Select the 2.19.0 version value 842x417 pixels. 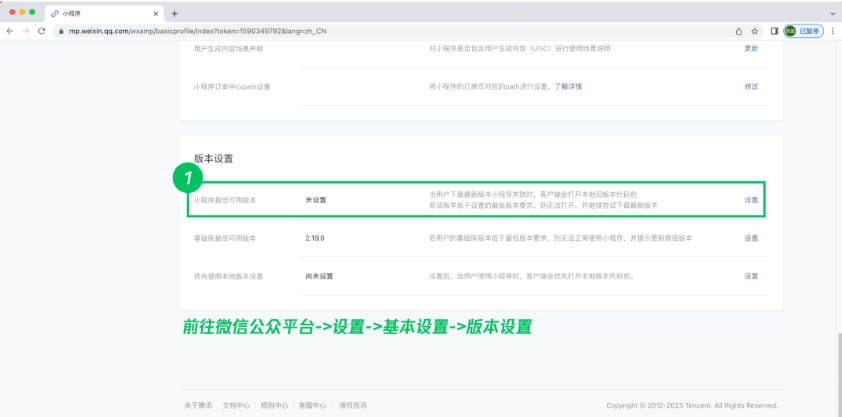tap(315, 238)
